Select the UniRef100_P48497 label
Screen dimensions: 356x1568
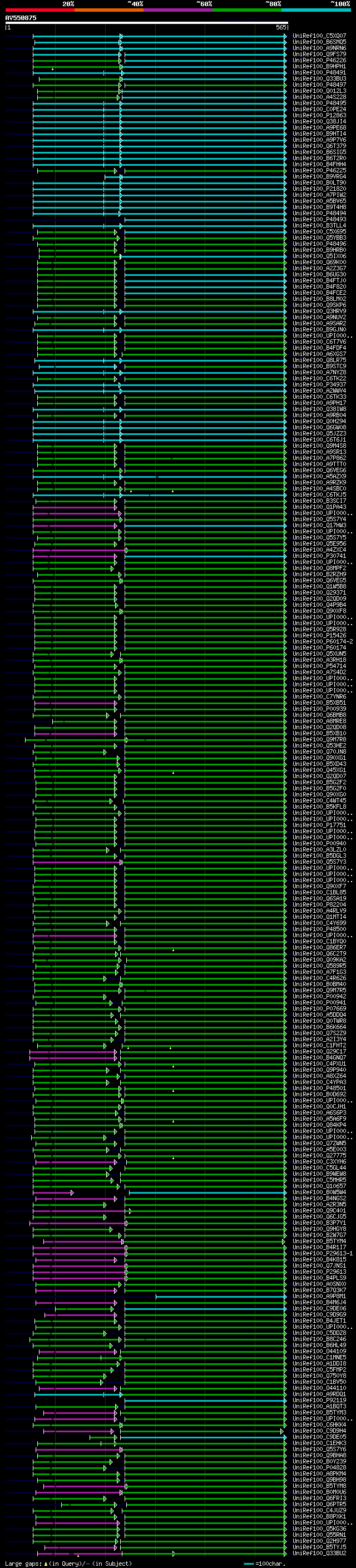[x=319, y=85]
